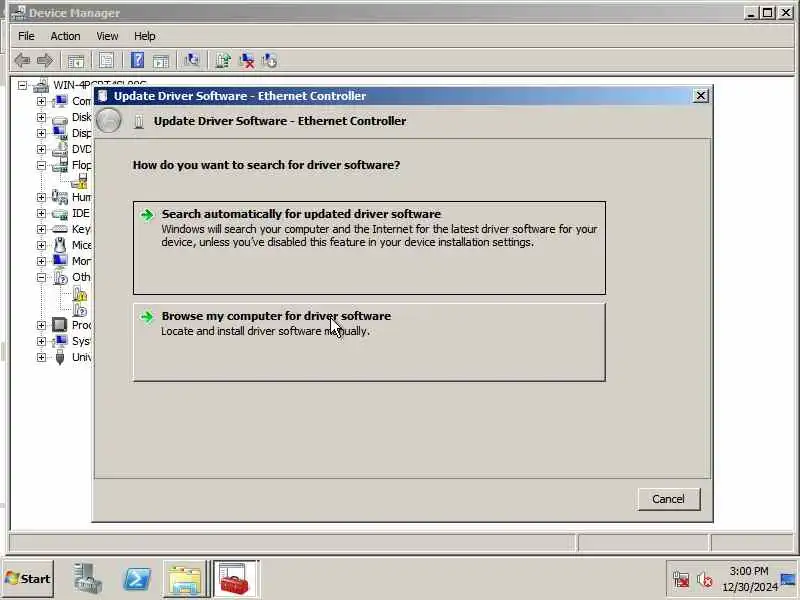
Task: Select the processor icon beside 'Proc'
Action: (60, 325)
